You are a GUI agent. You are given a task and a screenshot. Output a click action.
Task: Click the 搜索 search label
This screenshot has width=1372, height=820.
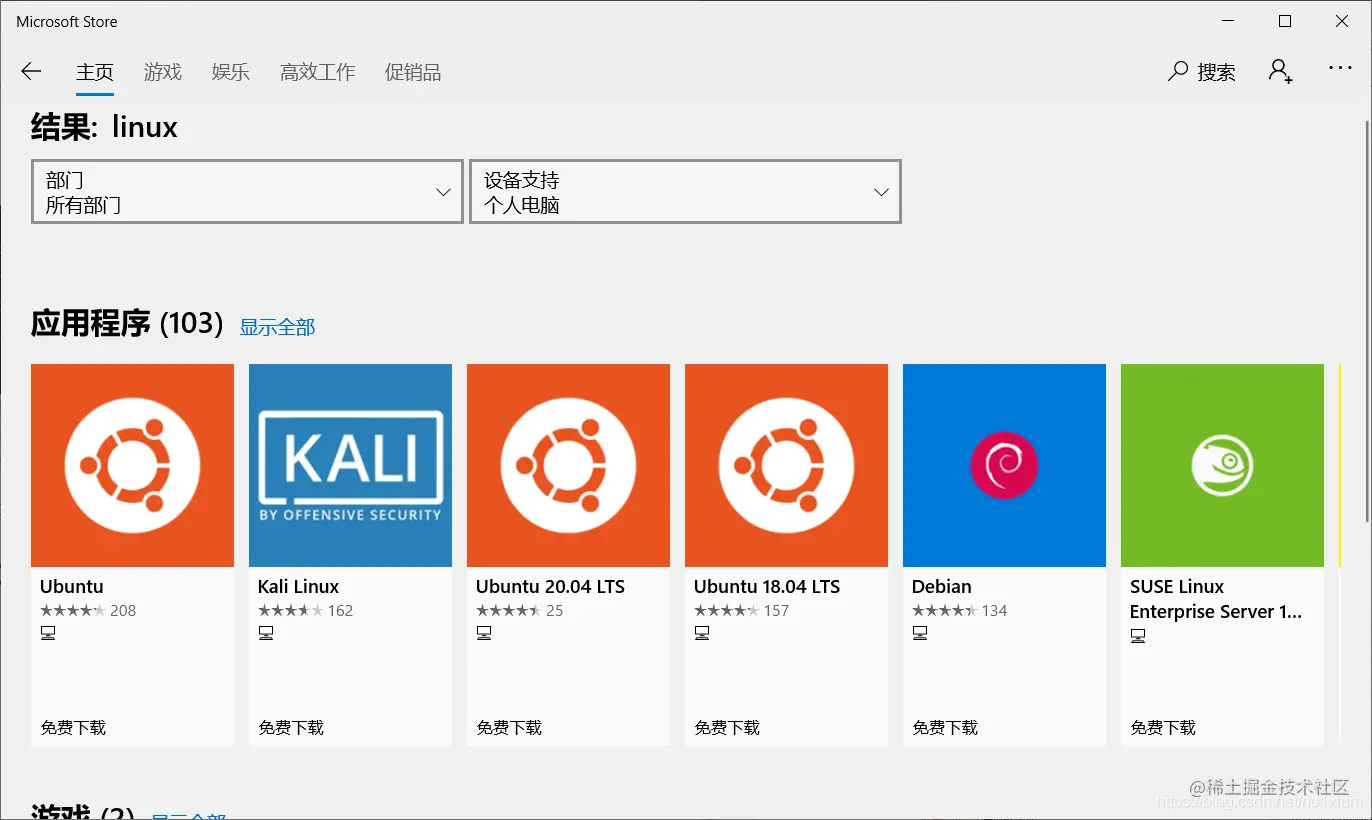(x=1216, y=72)
